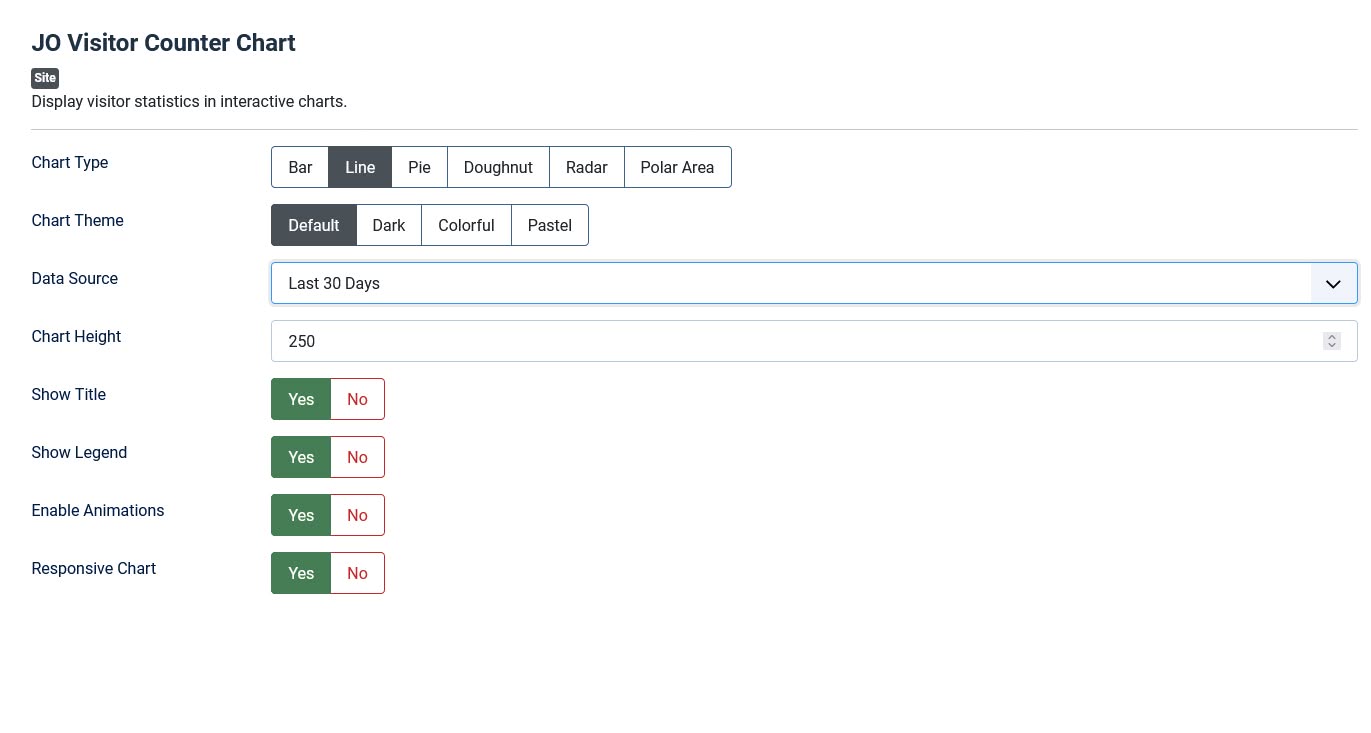The width and height of the screenshot is (1371, 733).
Task: Click the Site badge under title
Action: (45, 78)
